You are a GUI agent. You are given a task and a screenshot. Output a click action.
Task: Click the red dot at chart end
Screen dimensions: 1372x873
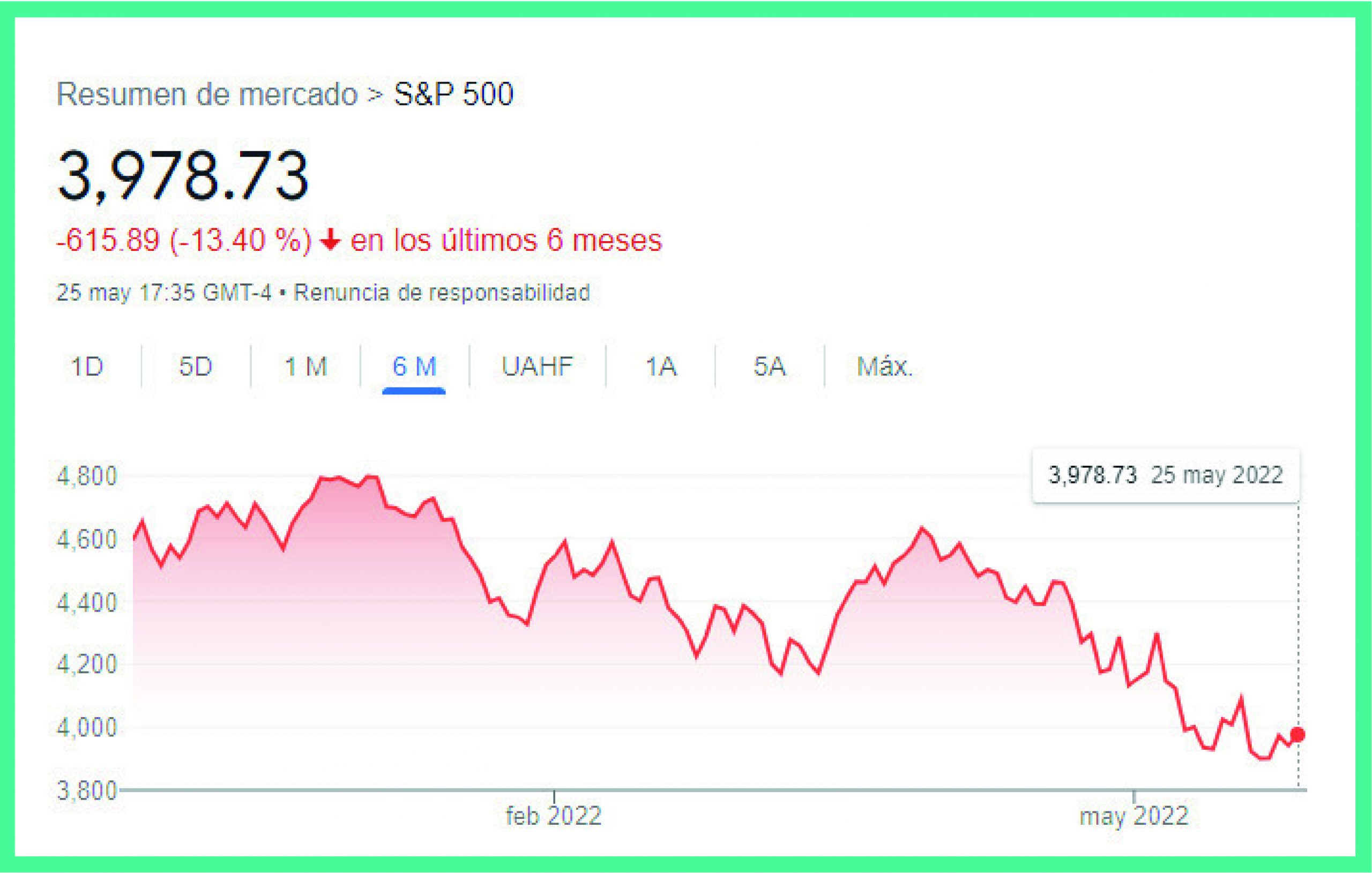tap(1298, 735)
